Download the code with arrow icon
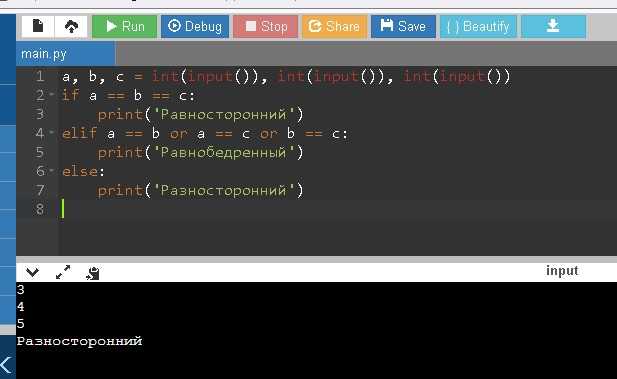Image resolution: width=617 pixels, height=379 pixels. pyautogui.click(x=554, y=26)
